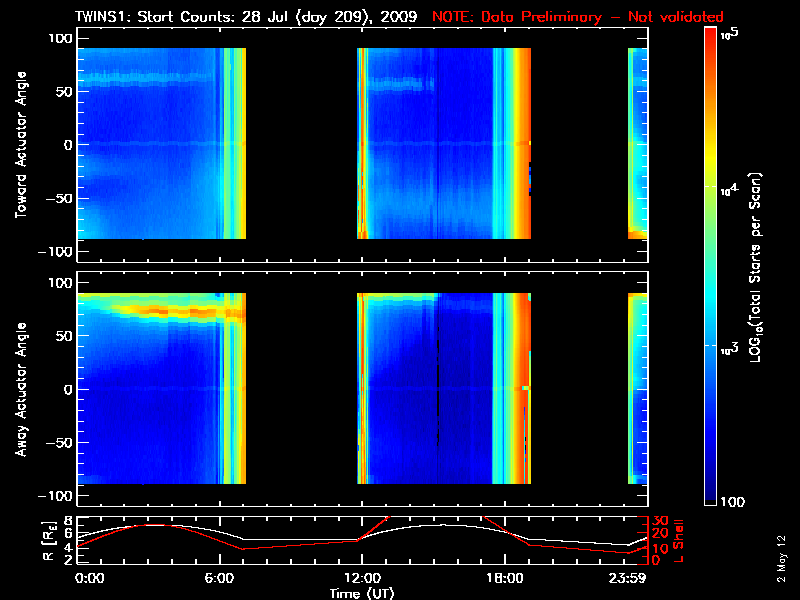Click the "-100" tick of the Away panel
Viewport: 800px width, 600px height.
click(56, 496)
